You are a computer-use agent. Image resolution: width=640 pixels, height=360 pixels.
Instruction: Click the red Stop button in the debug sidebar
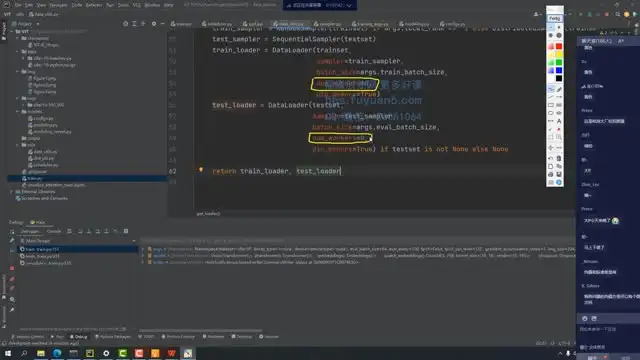click(x=12, y=268)
